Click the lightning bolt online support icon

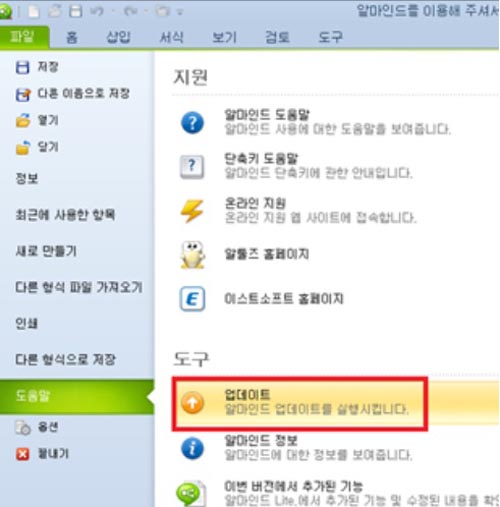[192, 211]
